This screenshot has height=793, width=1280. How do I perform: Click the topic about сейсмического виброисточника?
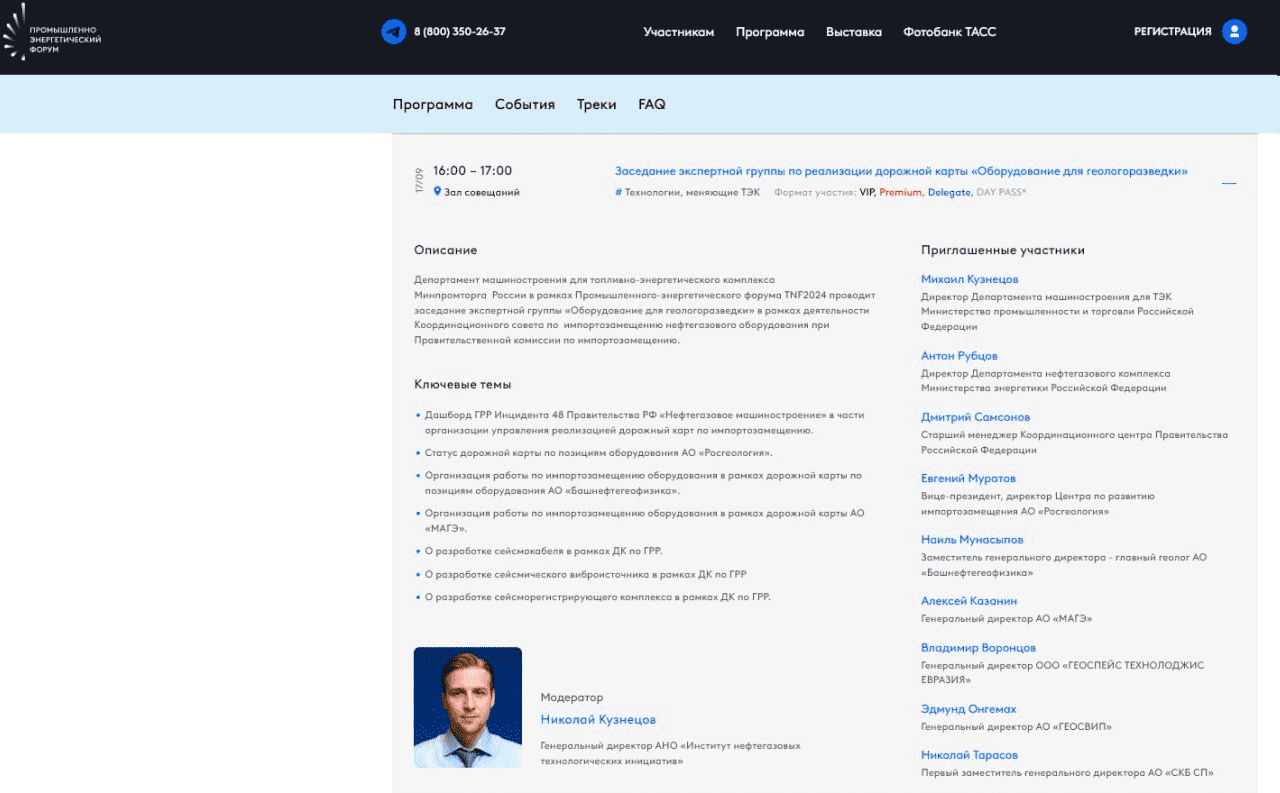pyautogui.click(x=585, y=574)
